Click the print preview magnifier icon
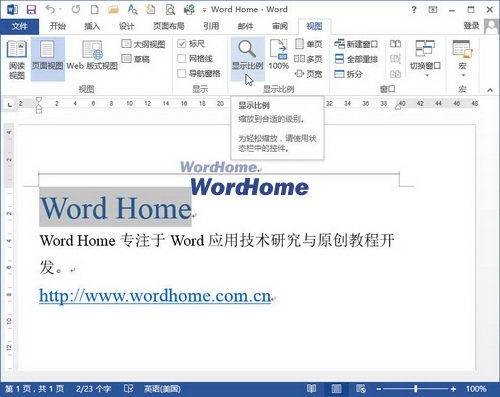This screenshot has height=397, width=500. coord(170,10)
